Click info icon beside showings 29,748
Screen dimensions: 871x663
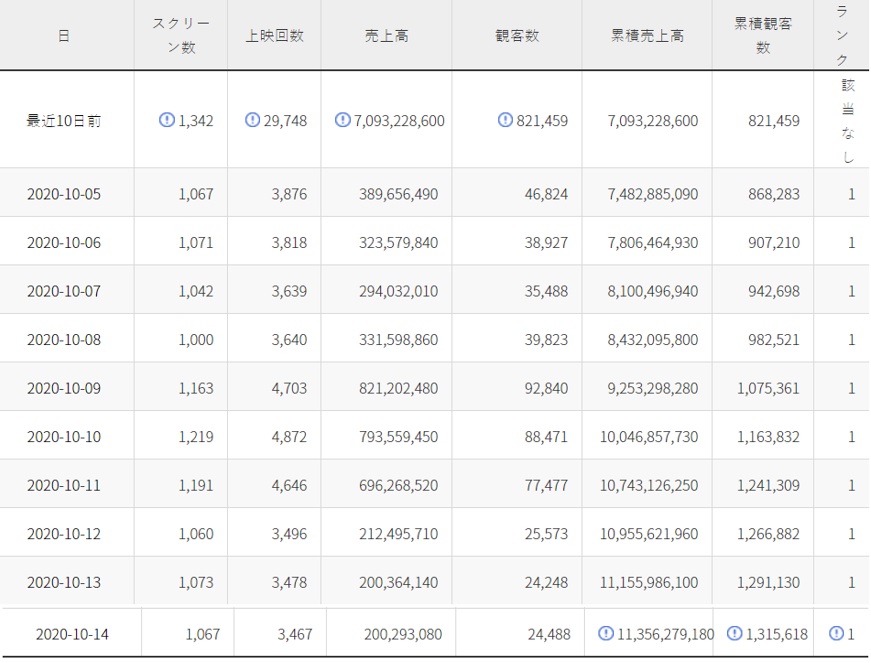pos(253,120)
